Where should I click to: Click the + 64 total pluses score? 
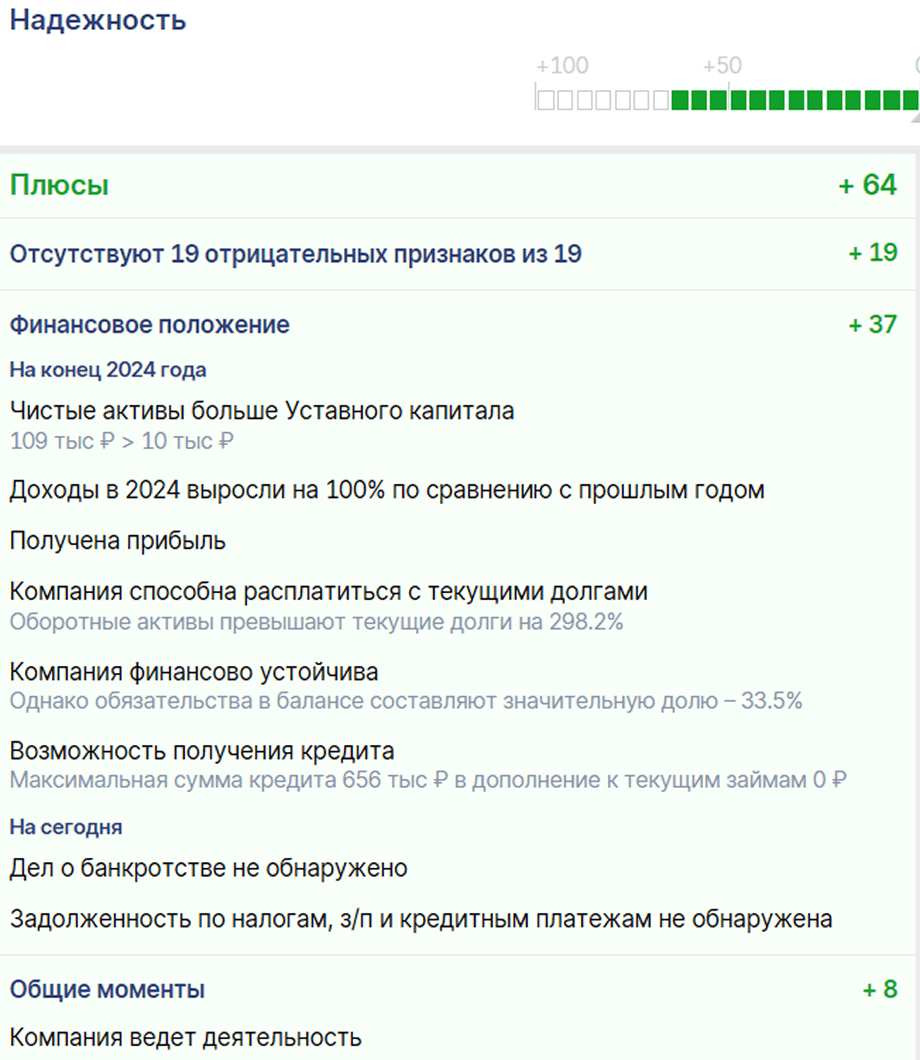(x=867, y=185)
